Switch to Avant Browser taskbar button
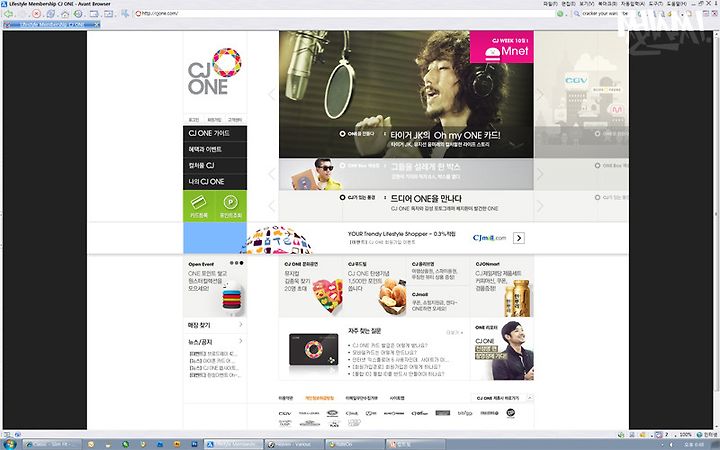 233,444
